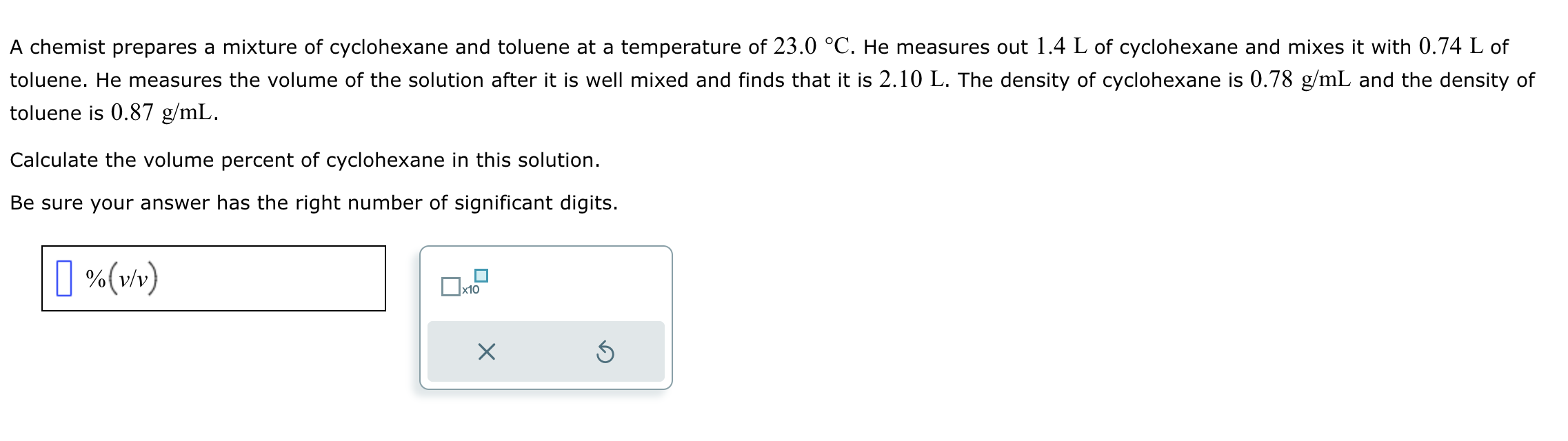Click the %(v/v) unit label
This screenshot has width=1568, height=441.
[121, 279]
